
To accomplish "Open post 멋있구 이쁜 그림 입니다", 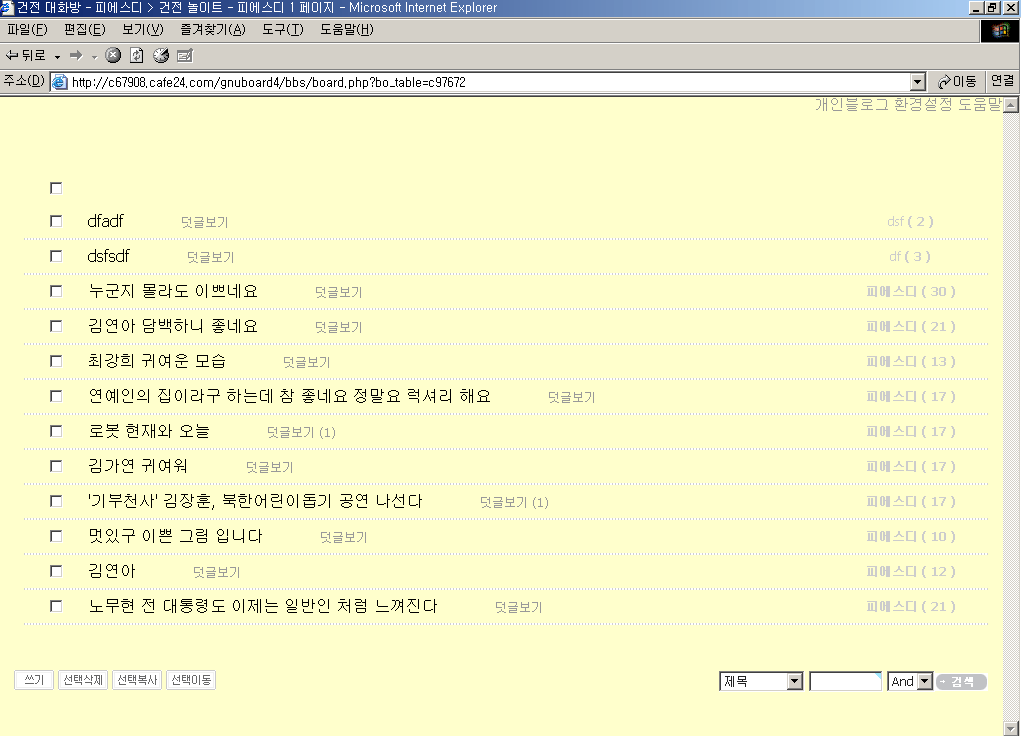I will [175, 536].
